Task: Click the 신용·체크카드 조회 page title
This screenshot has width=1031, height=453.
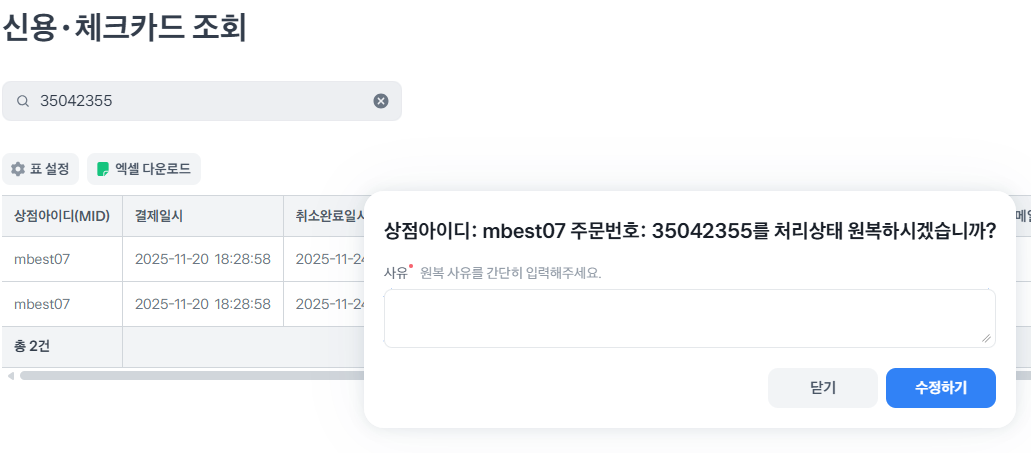Action: [124, 27]
